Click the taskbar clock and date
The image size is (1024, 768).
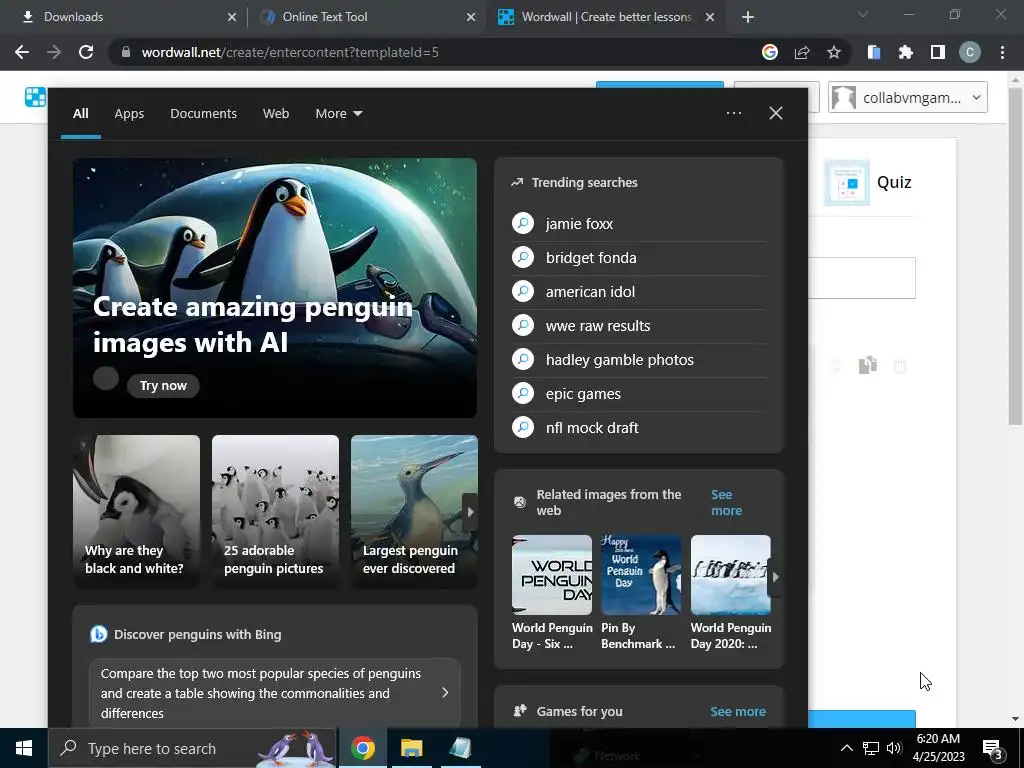point(938,748)
